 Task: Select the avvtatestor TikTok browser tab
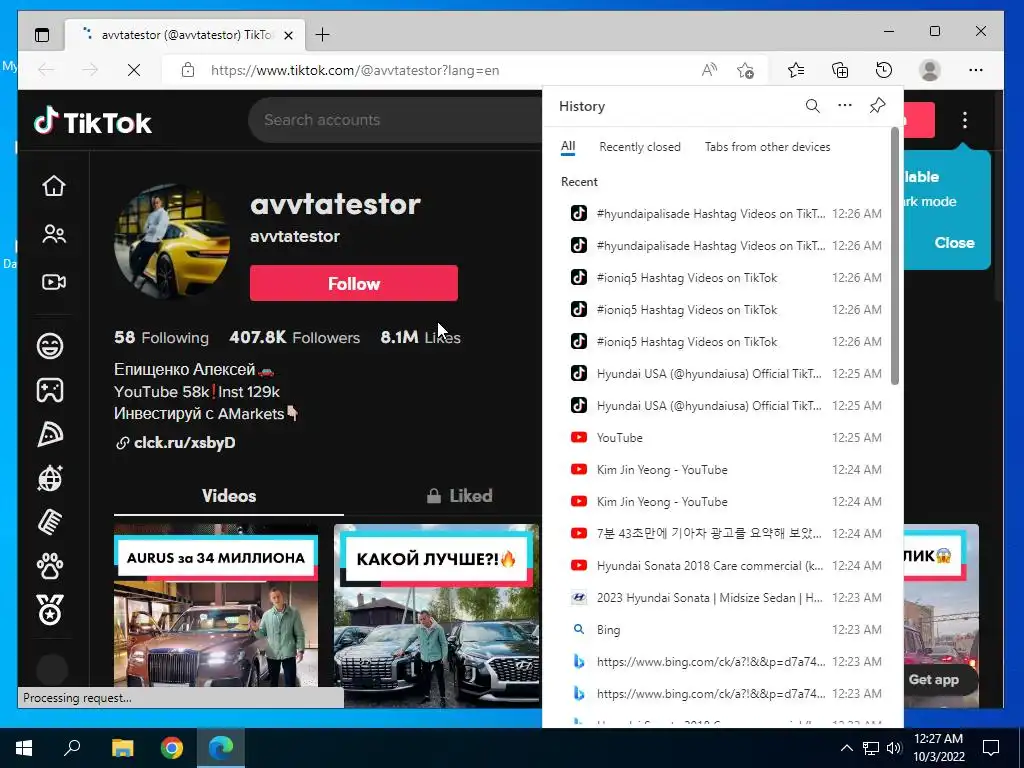pyautogui.click(x=185, y=35)
